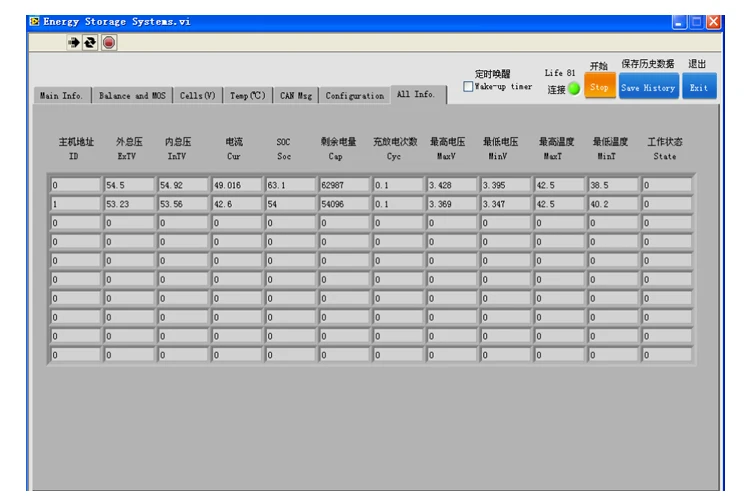The image size is (750, 504).
Task: Click the green connection status LED
Action: [574, 89]
